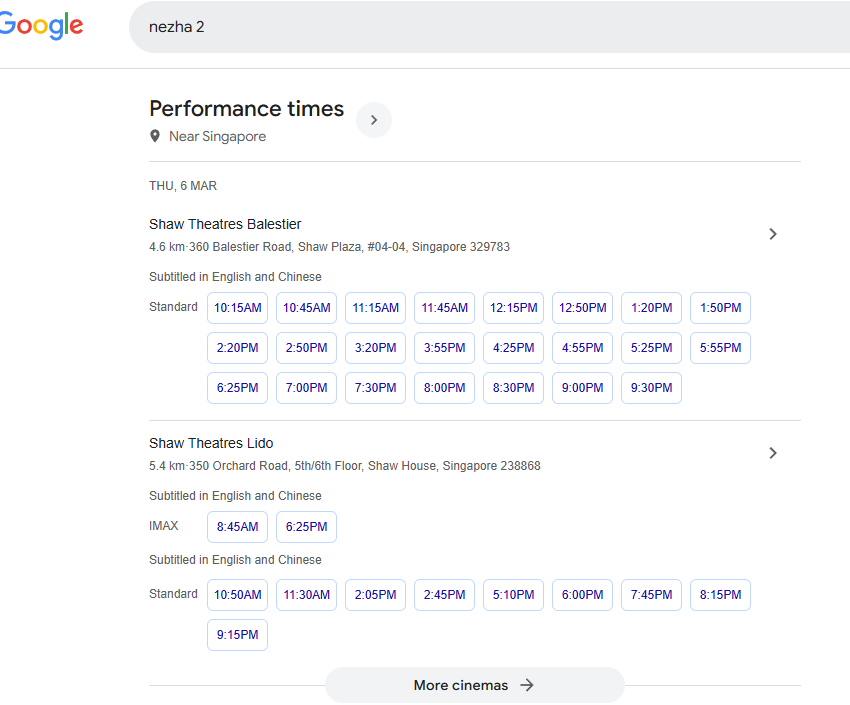Select the 9:15PM Lido showtime
The width and height of the screenshot is (850, 705).
pos(237,635)
